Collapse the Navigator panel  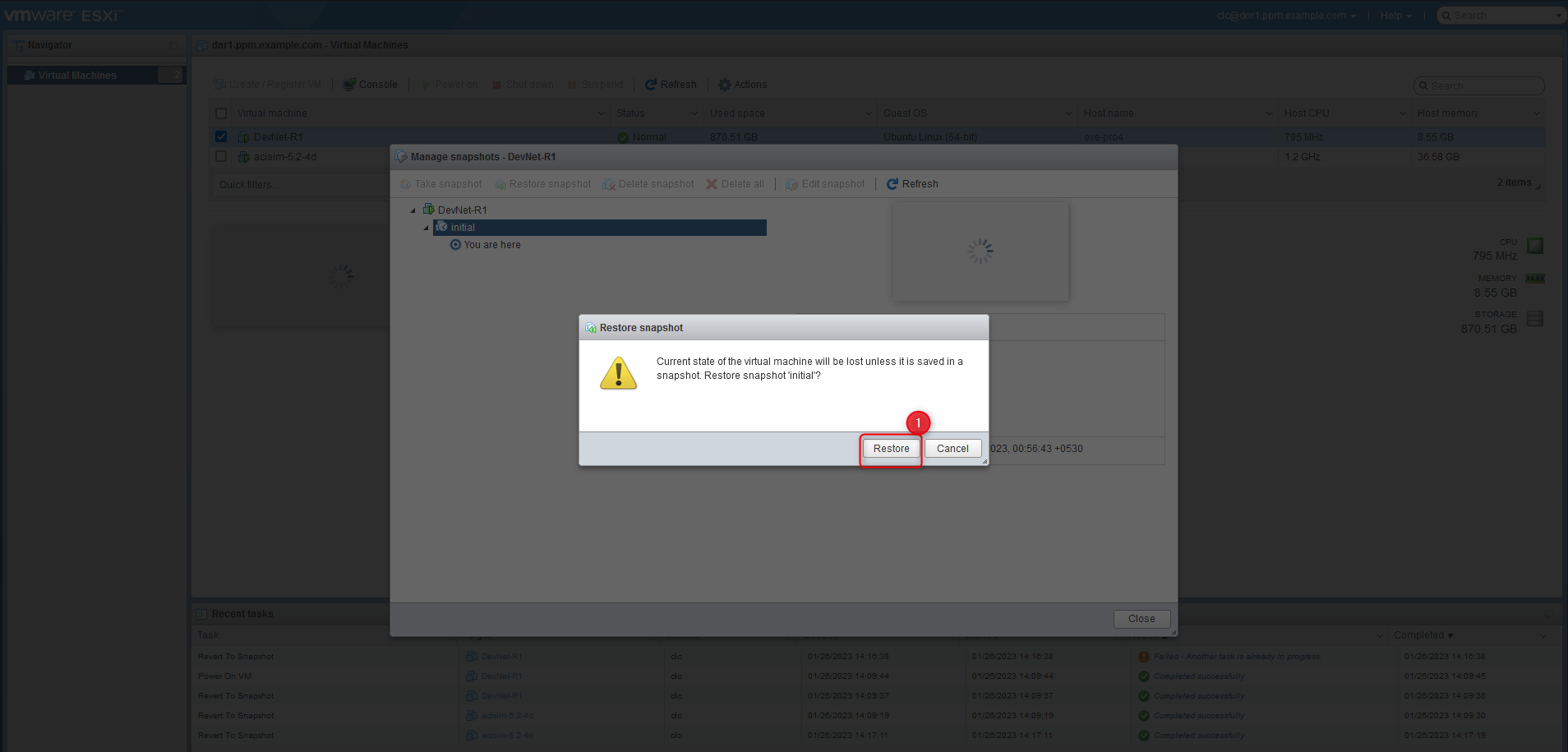[x=173, y=46]
